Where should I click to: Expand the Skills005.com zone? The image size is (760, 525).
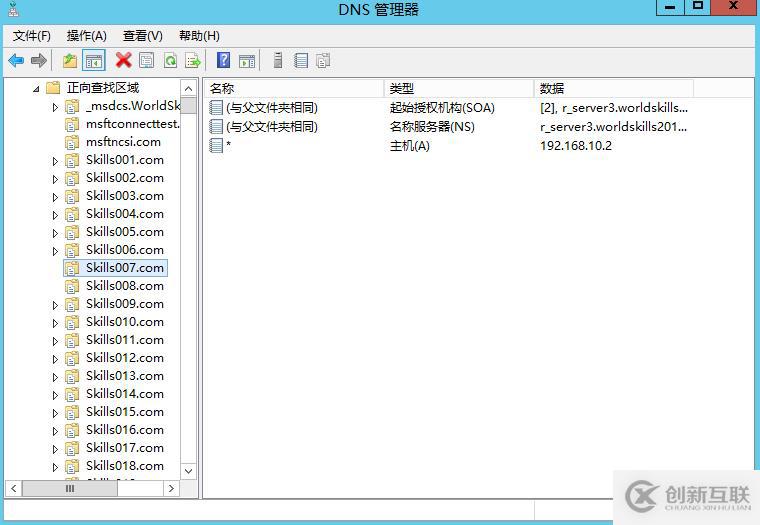(55, 233)
